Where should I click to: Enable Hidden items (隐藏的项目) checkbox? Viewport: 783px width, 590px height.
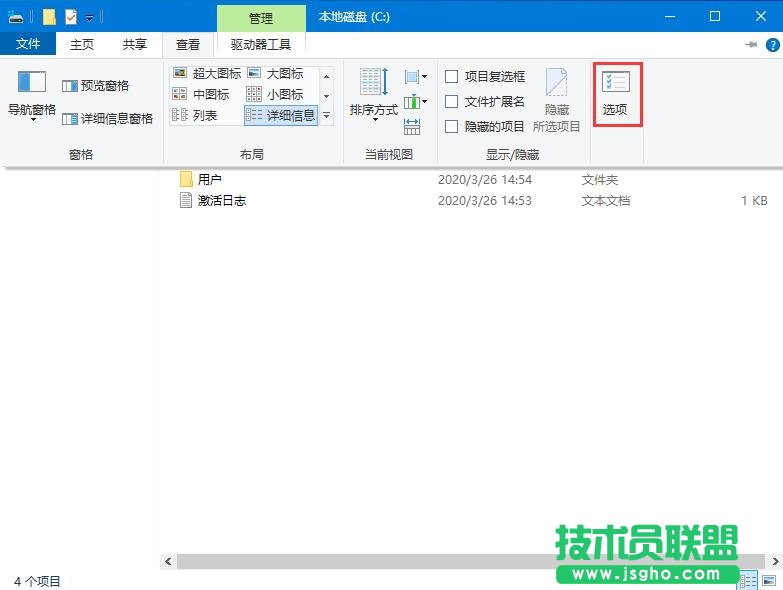[x=451, y=127]
